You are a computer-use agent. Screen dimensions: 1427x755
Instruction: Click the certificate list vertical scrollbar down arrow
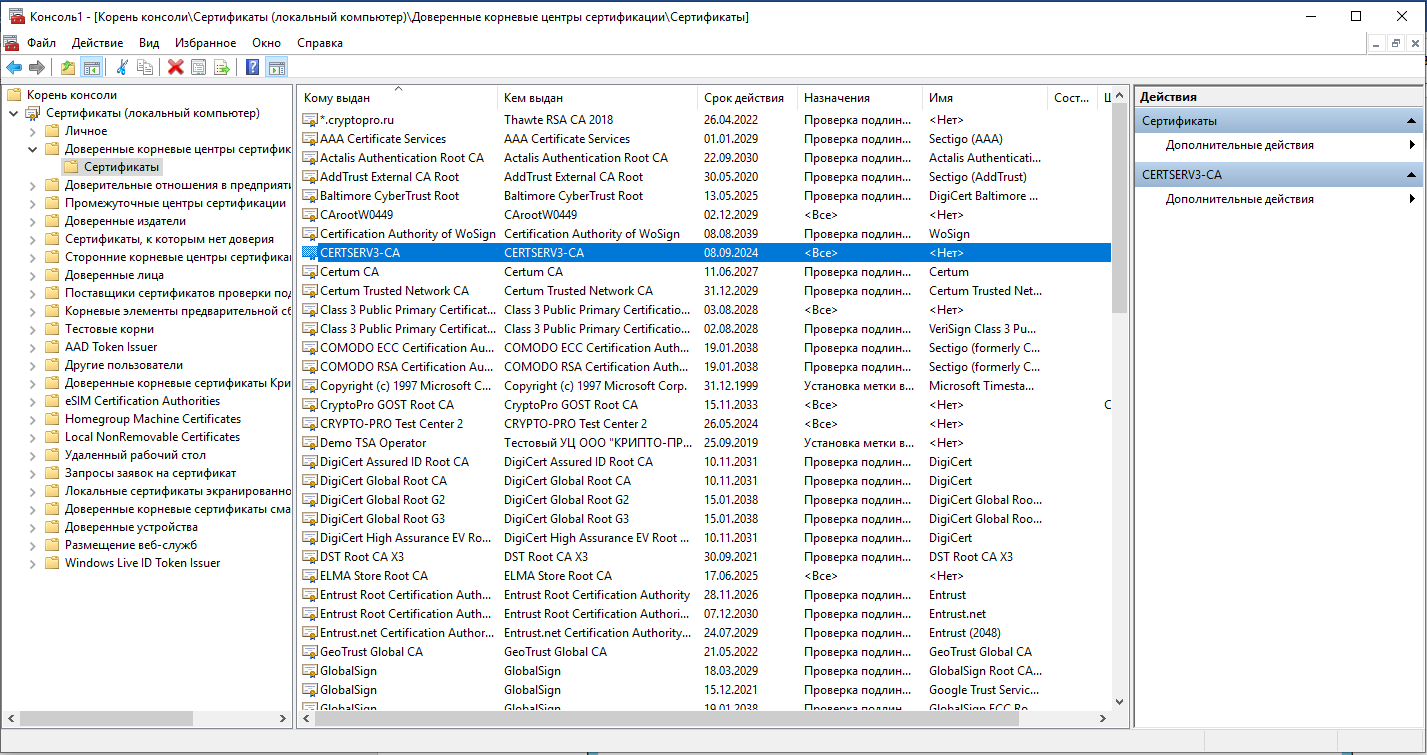point(1119,702)
